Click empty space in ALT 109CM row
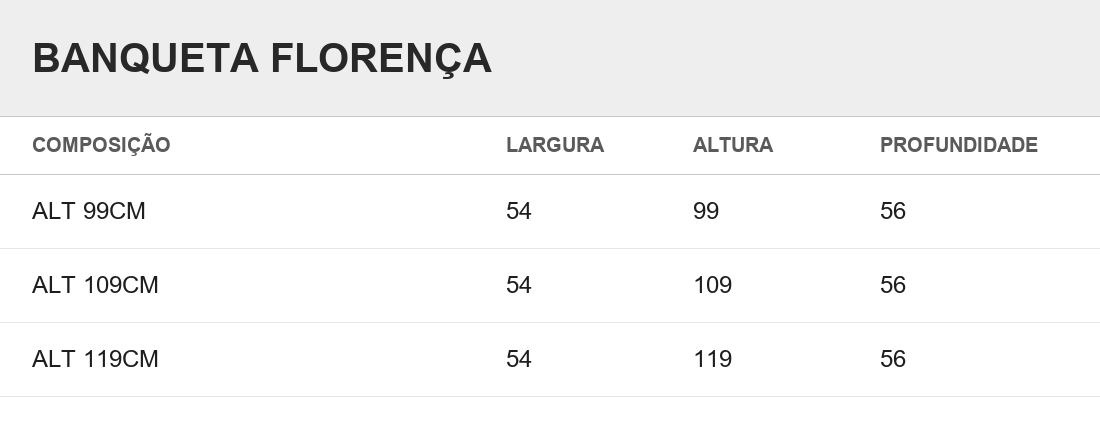The height and width of the screenshot is (428, 1100). pos(330,286)
